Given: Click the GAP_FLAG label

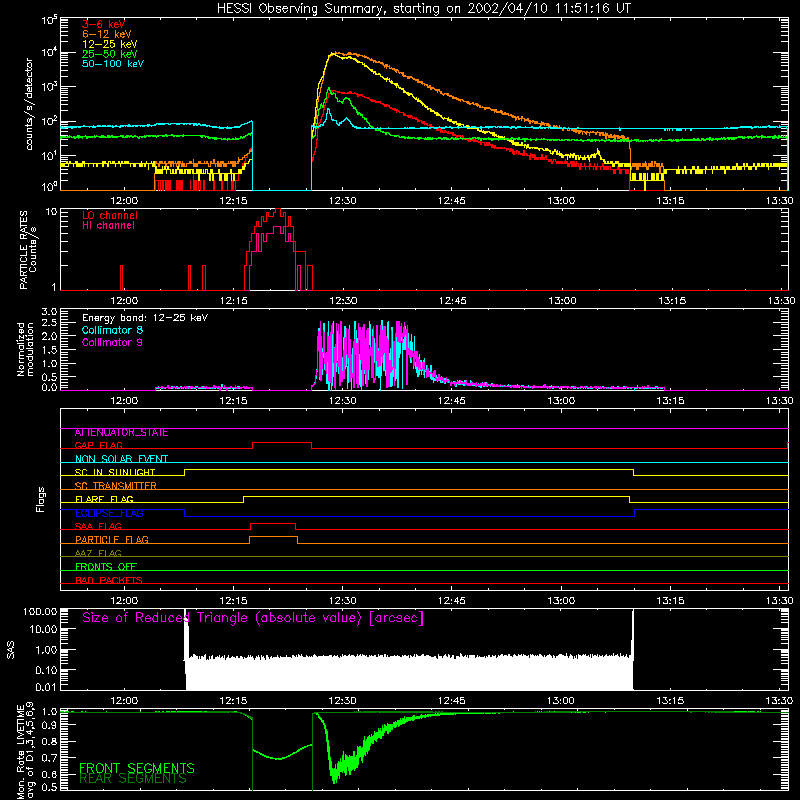Looking at the screenshot, I should 98,445.
